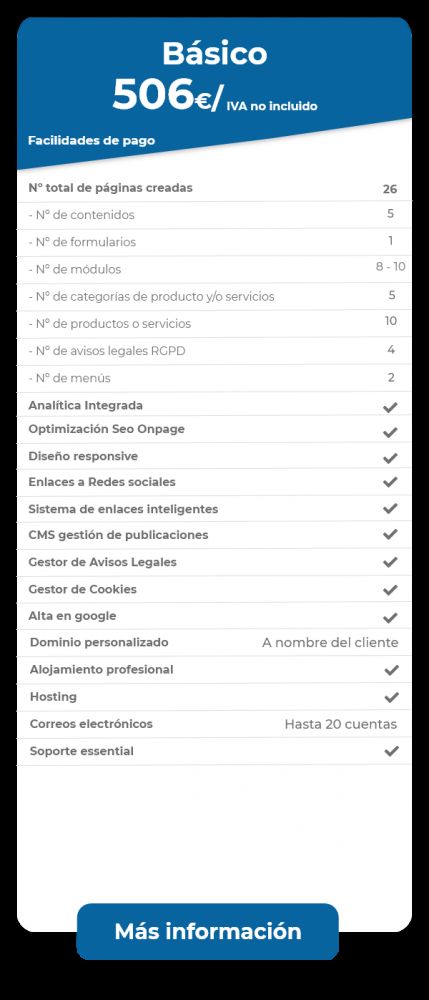Viewport: 429px width, 1000px height.
Task: Click the A nombre del cliente text
Action: point(330,642)
